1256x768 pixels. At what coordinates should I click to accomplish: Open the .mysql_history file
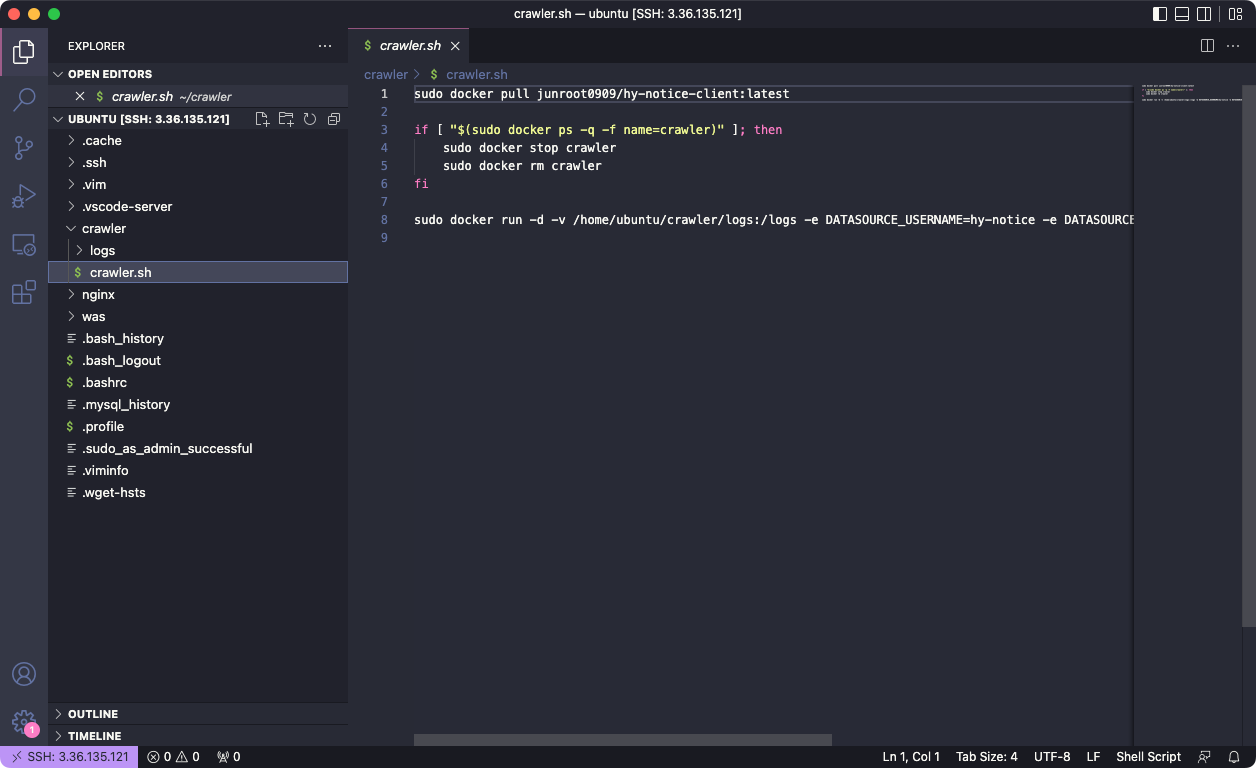coord(198,405)
